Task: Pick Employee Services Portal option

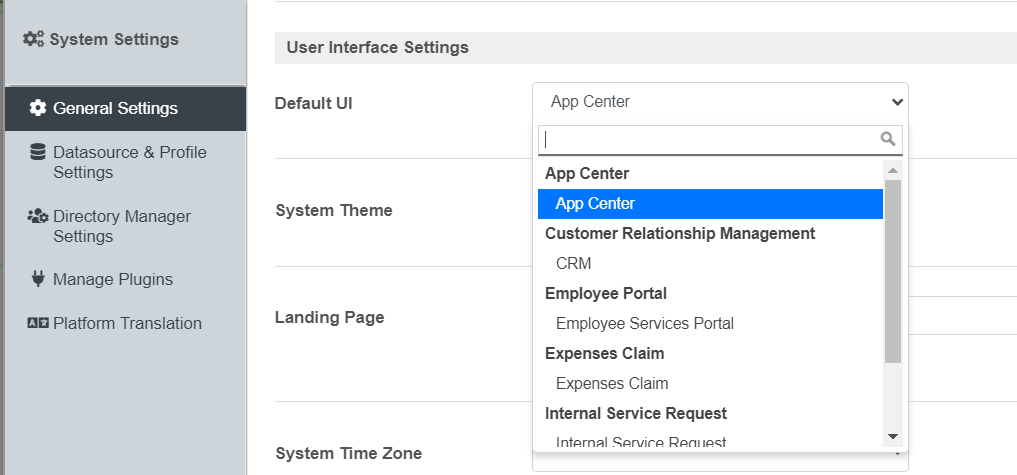Action: tap(644, 324)
